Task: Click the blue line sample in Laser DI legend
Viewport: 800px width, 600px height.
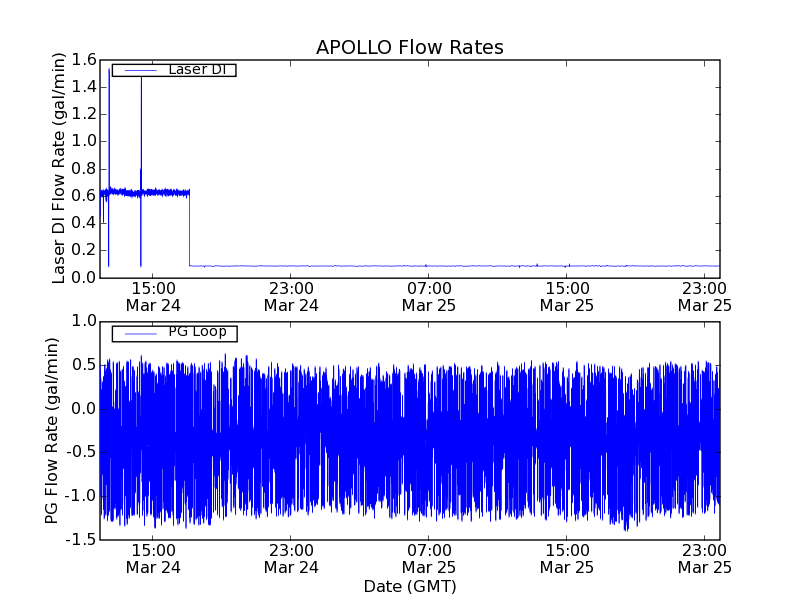Action: [140, 70]
